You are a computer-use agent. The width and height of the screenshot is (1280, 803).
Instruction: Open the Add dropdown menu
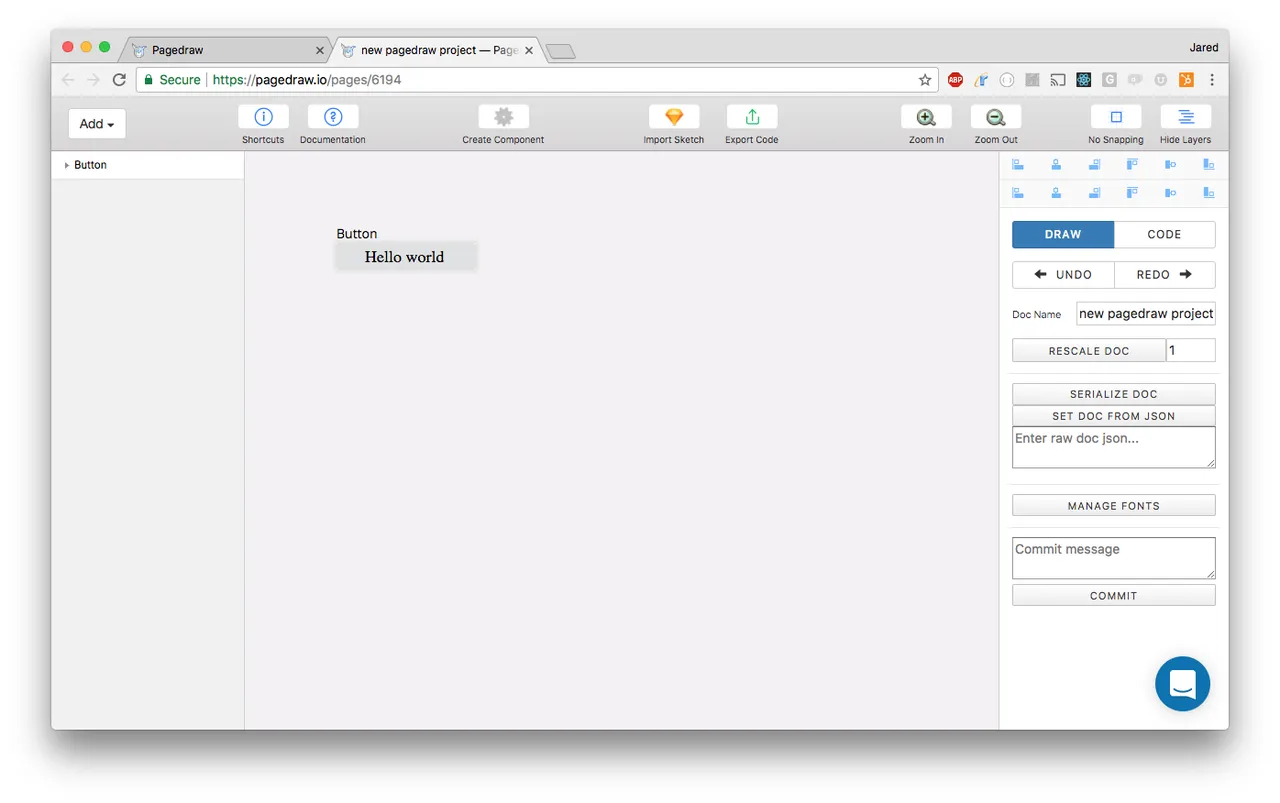click(97, 124)
